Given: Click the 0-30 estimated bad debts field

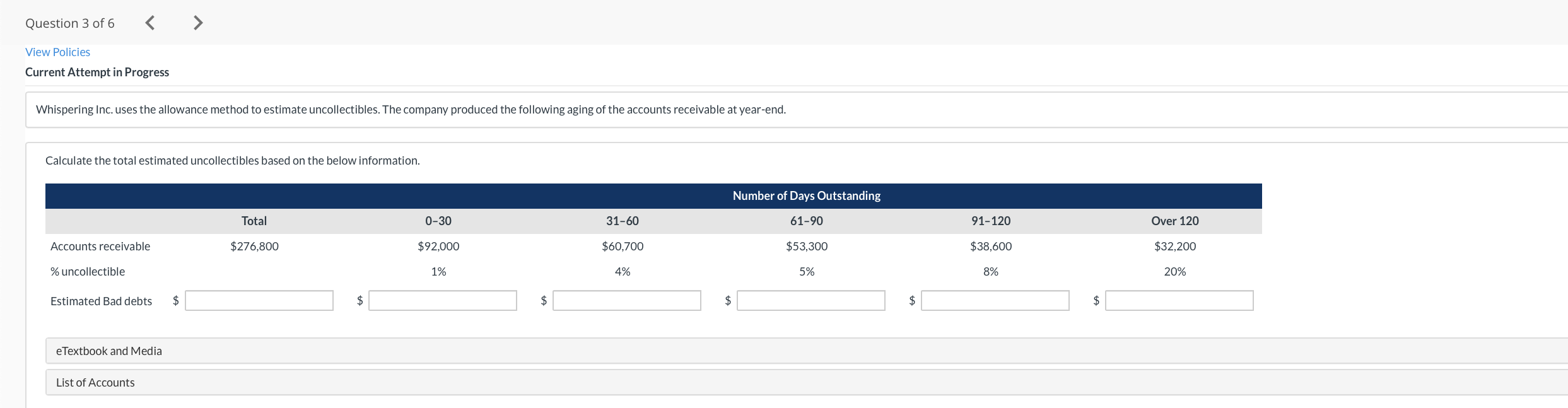Looking at the screenshot, I should (443, 301).
